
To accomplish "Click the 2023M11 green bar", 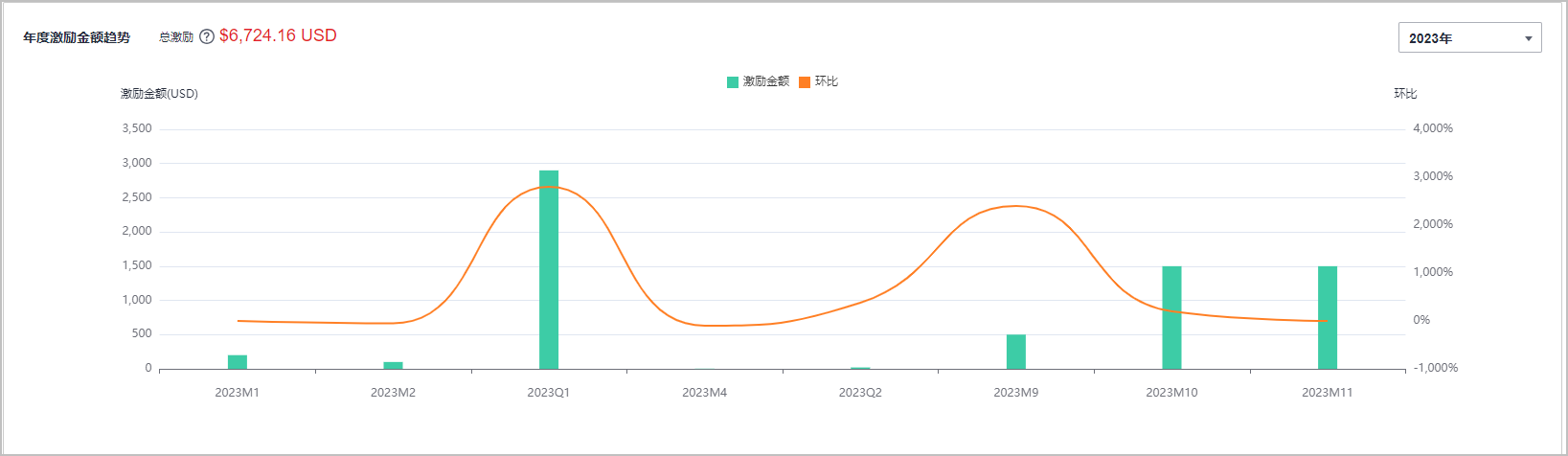I will [1328, 317].
